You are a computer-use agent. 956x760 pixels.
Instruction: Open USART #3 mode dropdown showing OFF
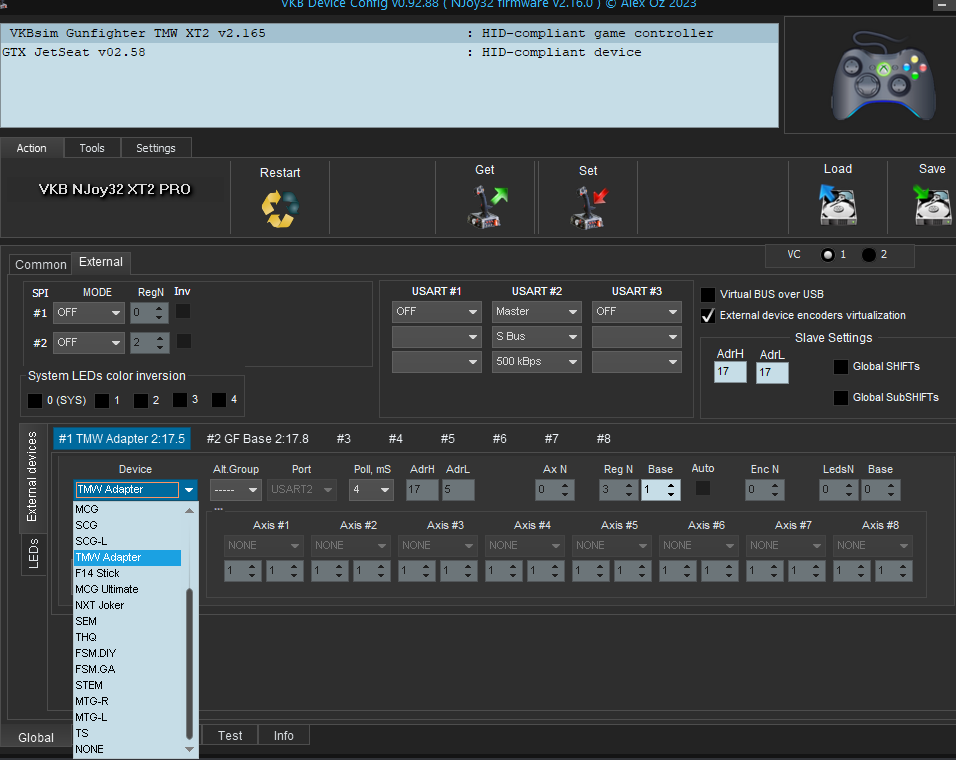(637, 311)
